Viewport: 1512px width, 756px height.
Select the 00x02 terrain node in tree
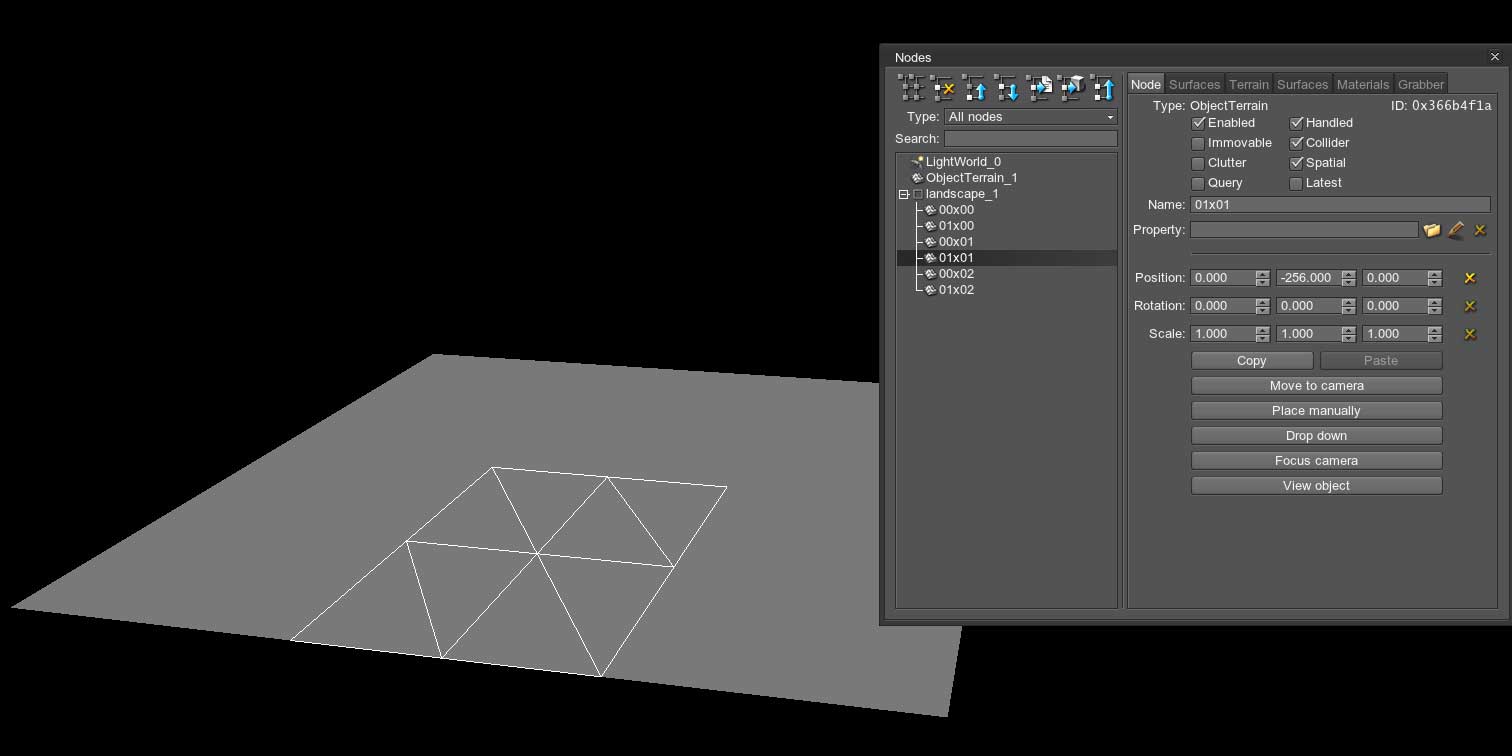(955, 274)
